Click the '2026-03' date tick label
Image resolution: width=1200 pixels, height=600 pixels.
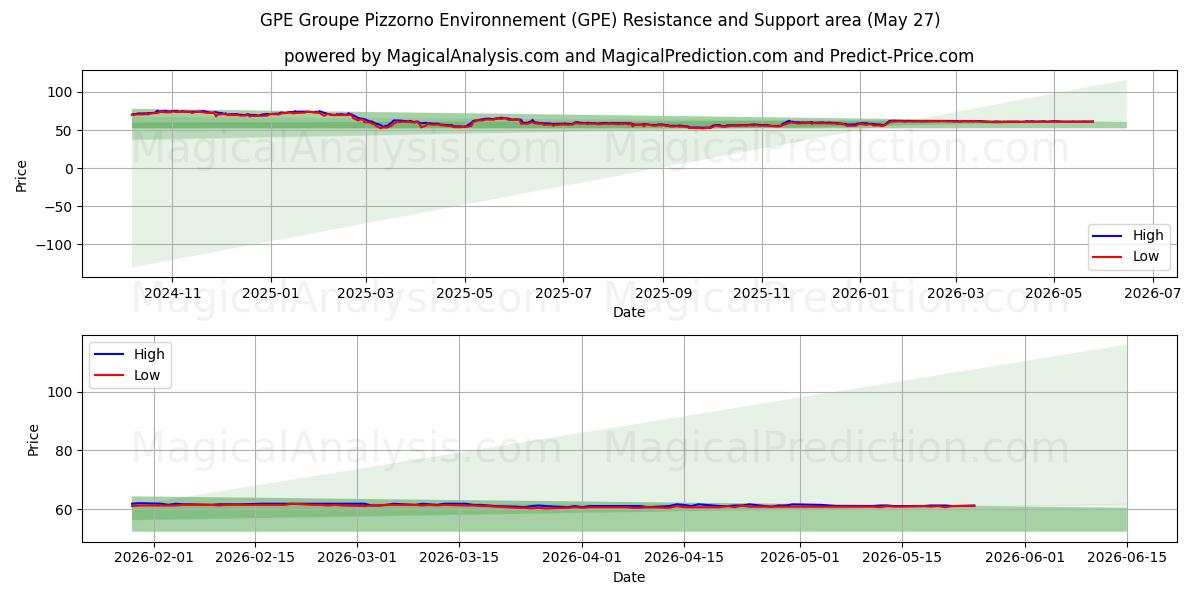(955, 293)
